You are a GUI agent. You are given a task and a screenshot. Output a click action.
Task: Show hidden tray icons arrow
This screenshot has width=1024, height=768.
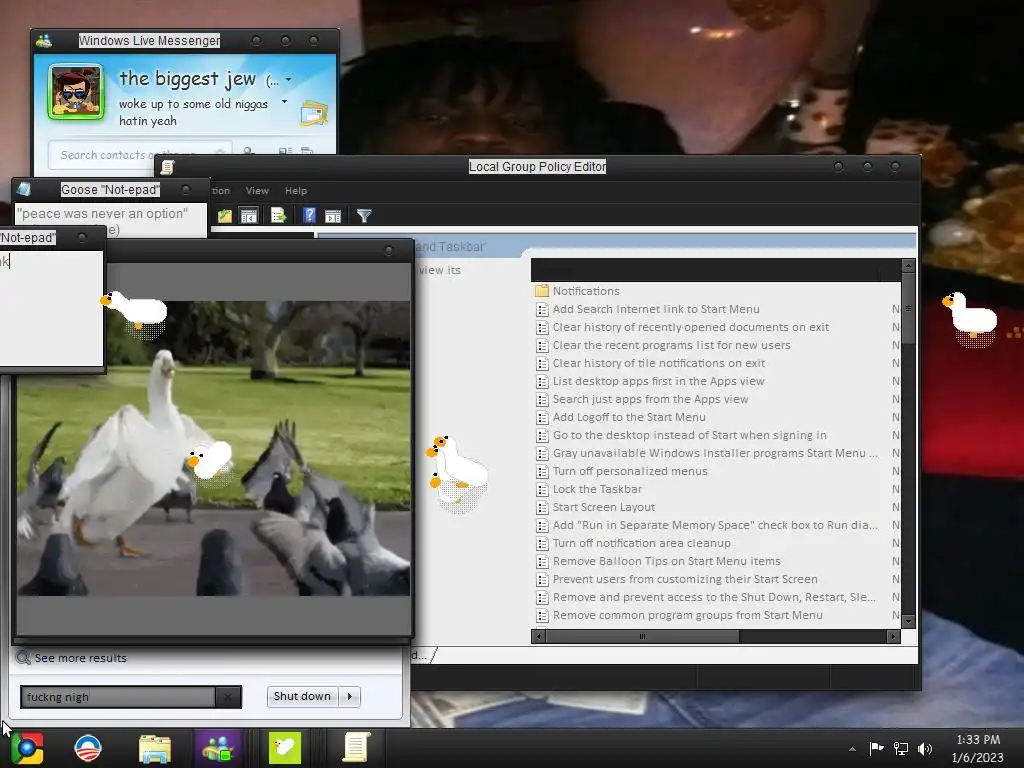tap(852, 748)
